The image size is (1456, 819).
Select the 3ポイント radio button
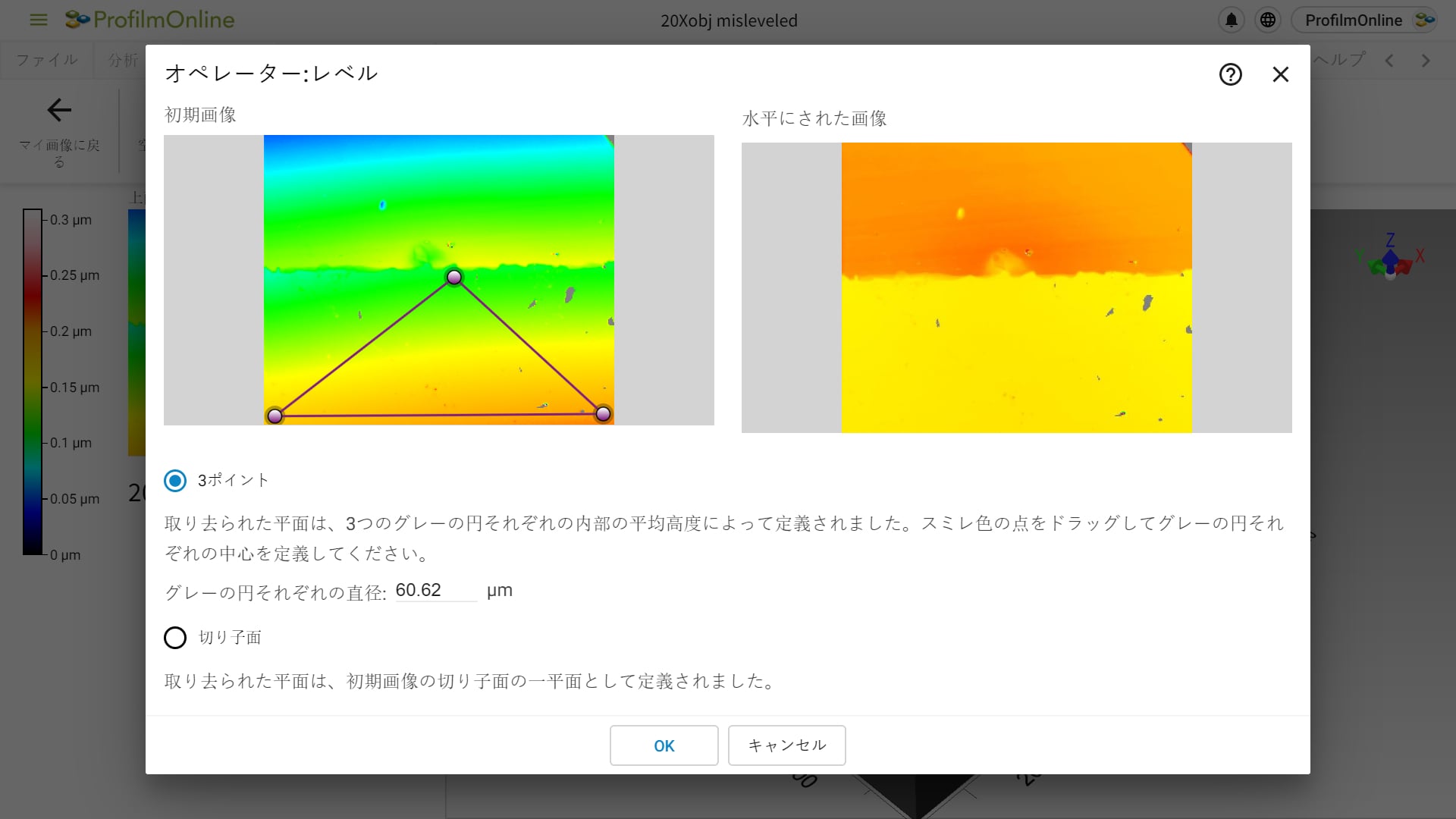point(175,481)
